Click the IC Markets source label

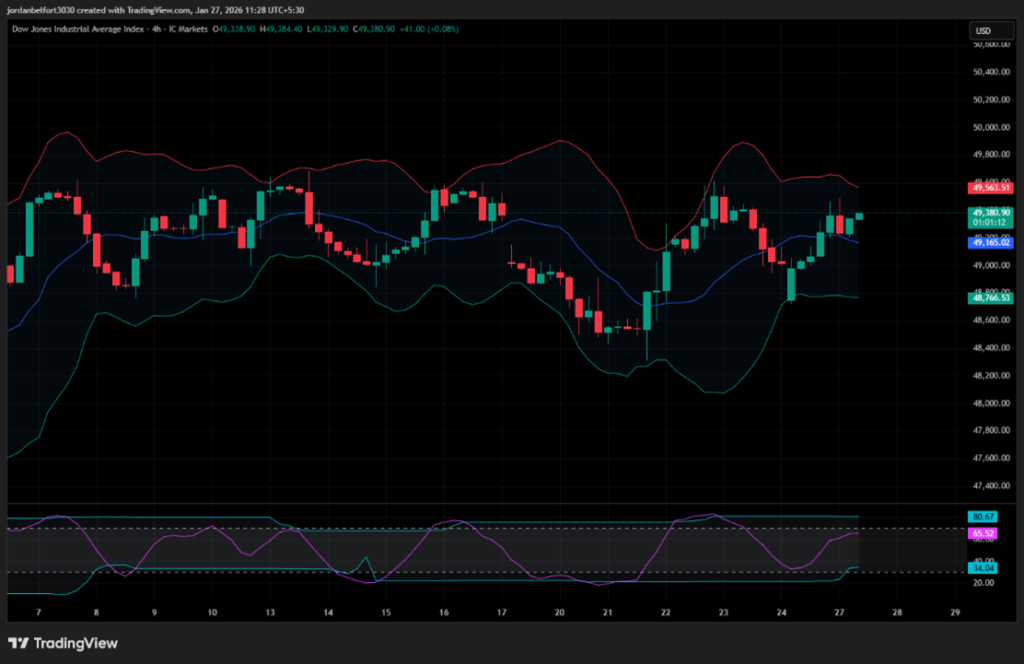[188, 29]
